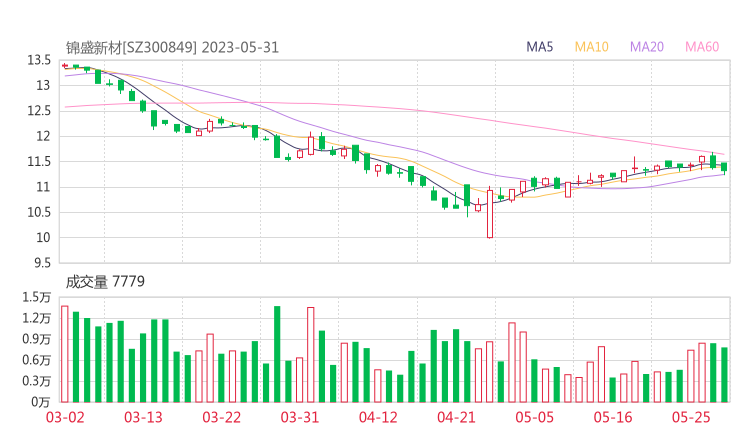Click the 12.5 price axis label

pos(39,111)
